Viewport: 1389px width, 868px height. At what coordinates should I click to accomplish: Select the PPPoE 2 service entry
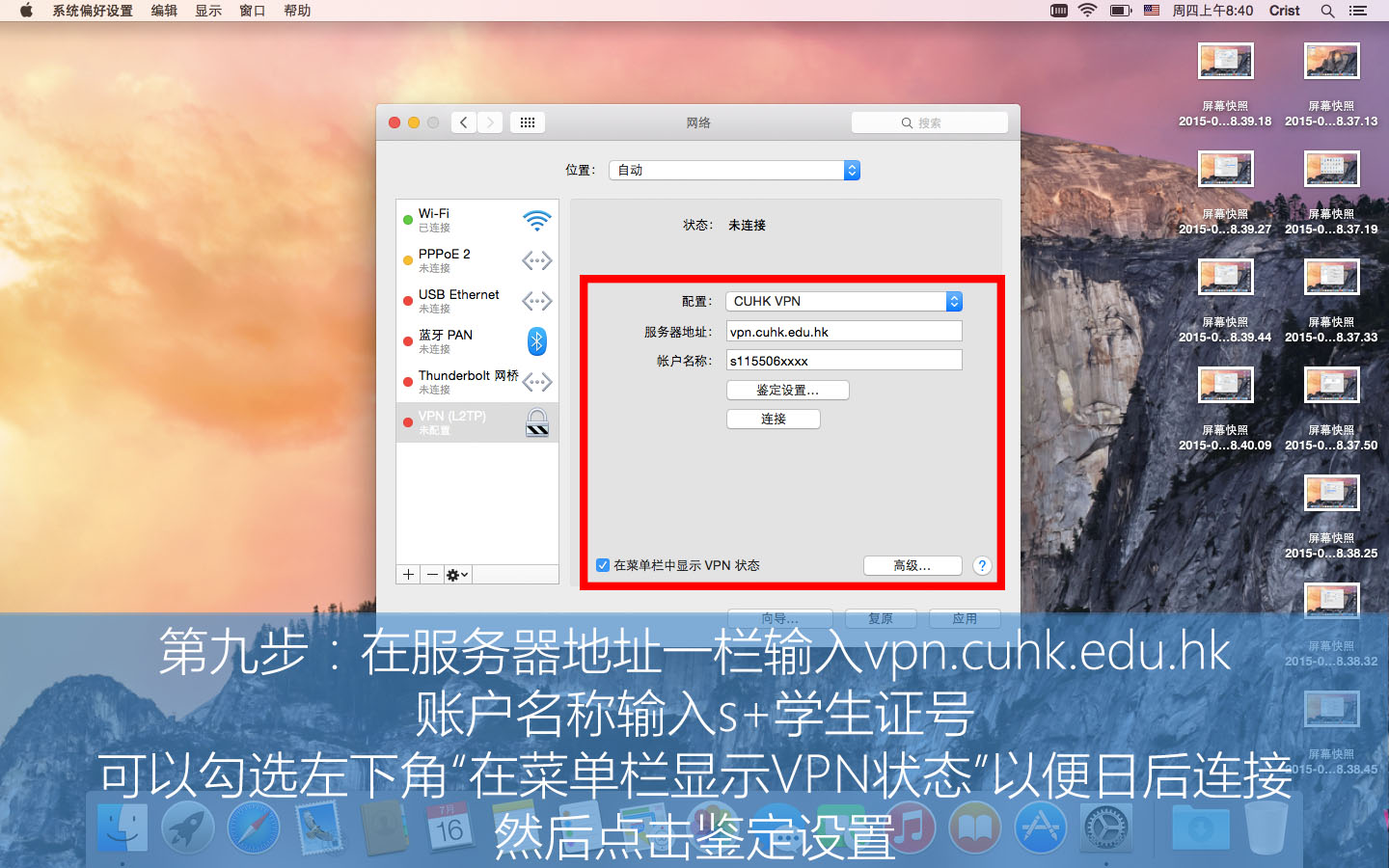pyautogui.click(x=477, y=260)
